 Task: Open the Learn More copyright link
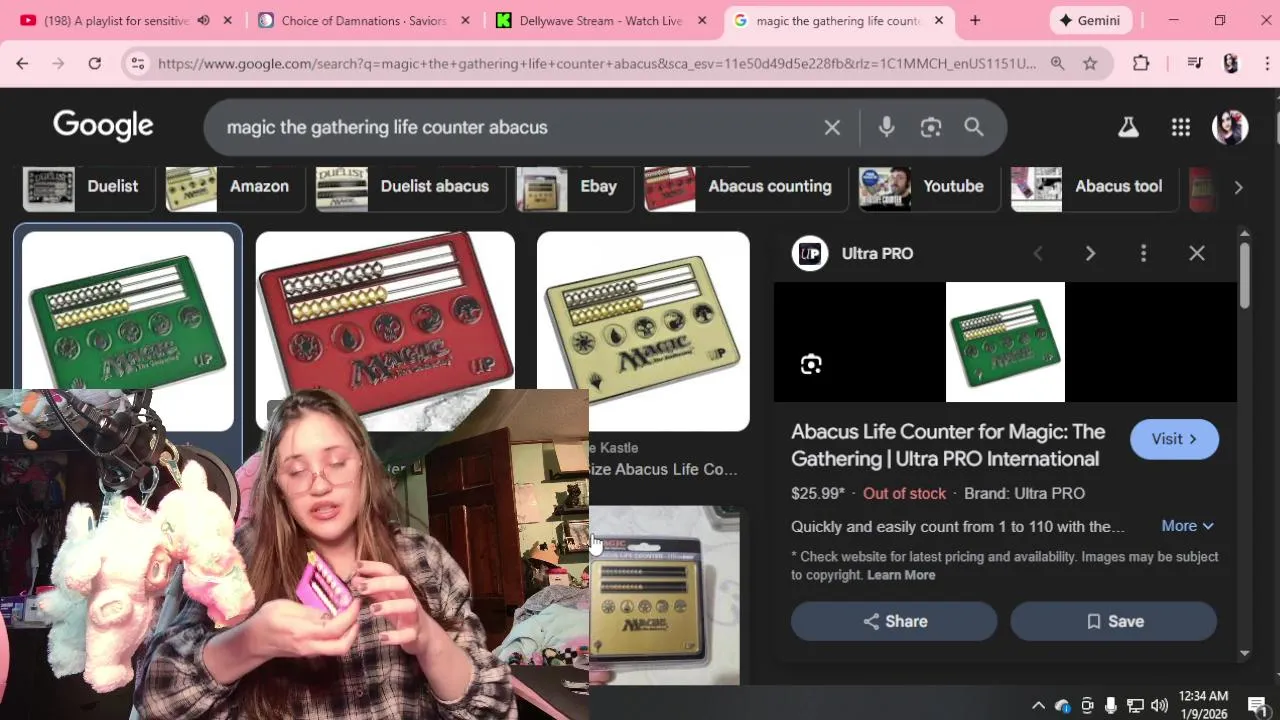pos(901,575)
